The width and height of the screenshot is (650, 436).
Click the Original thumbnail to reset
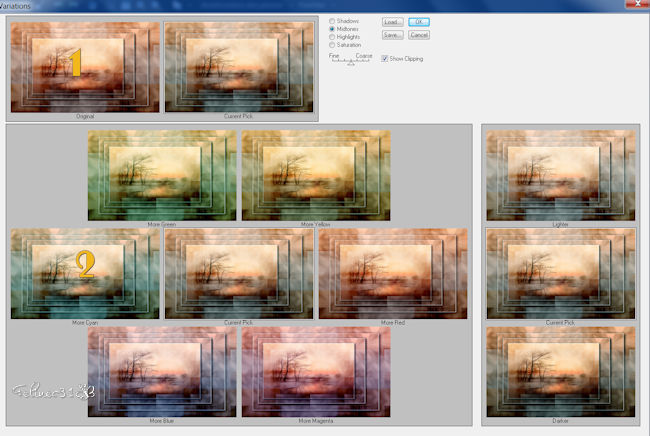click(x=85, y=67)
